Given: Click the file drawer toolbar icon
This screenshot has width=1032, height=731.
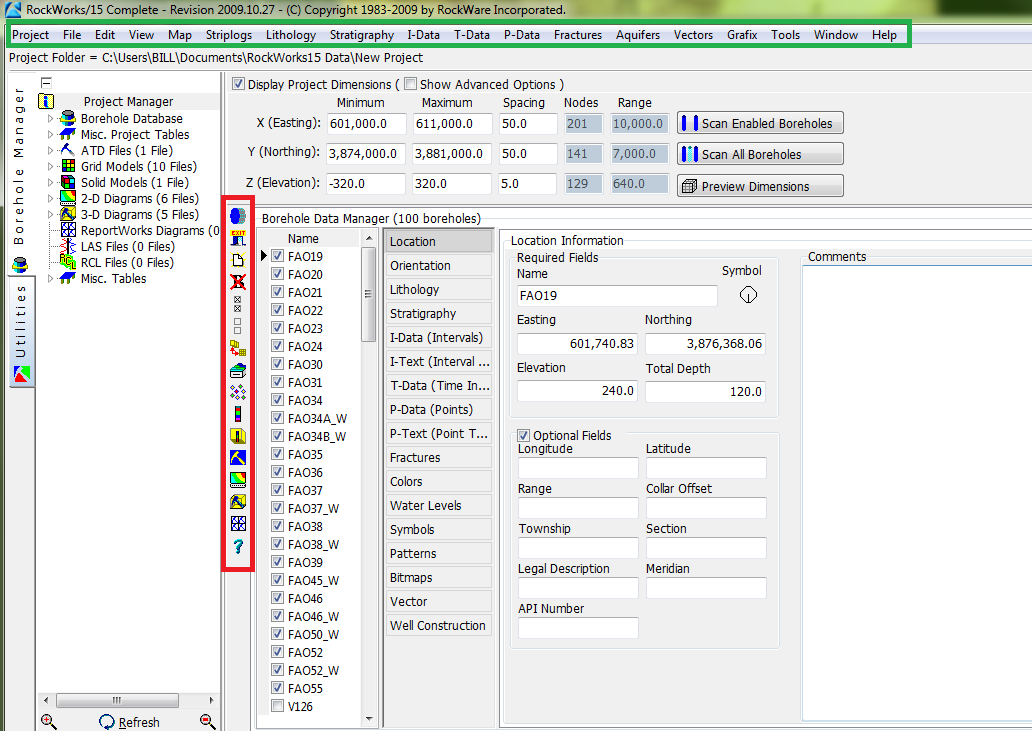Looking at the screenshot, I should [x=238, y=370].
